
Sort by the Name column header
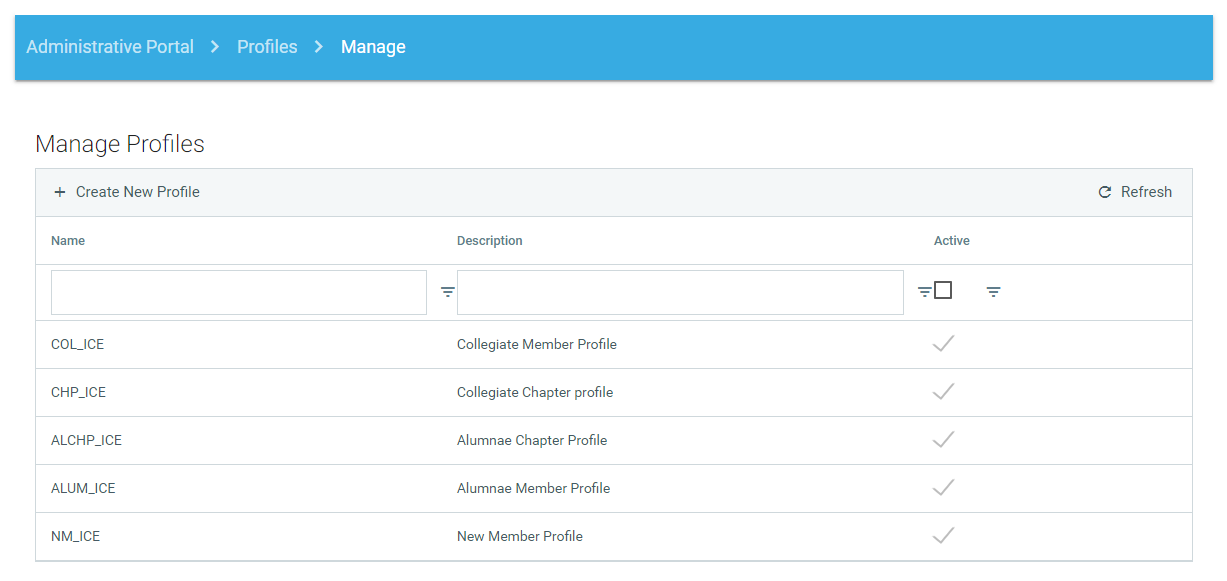tap(68, 241)
